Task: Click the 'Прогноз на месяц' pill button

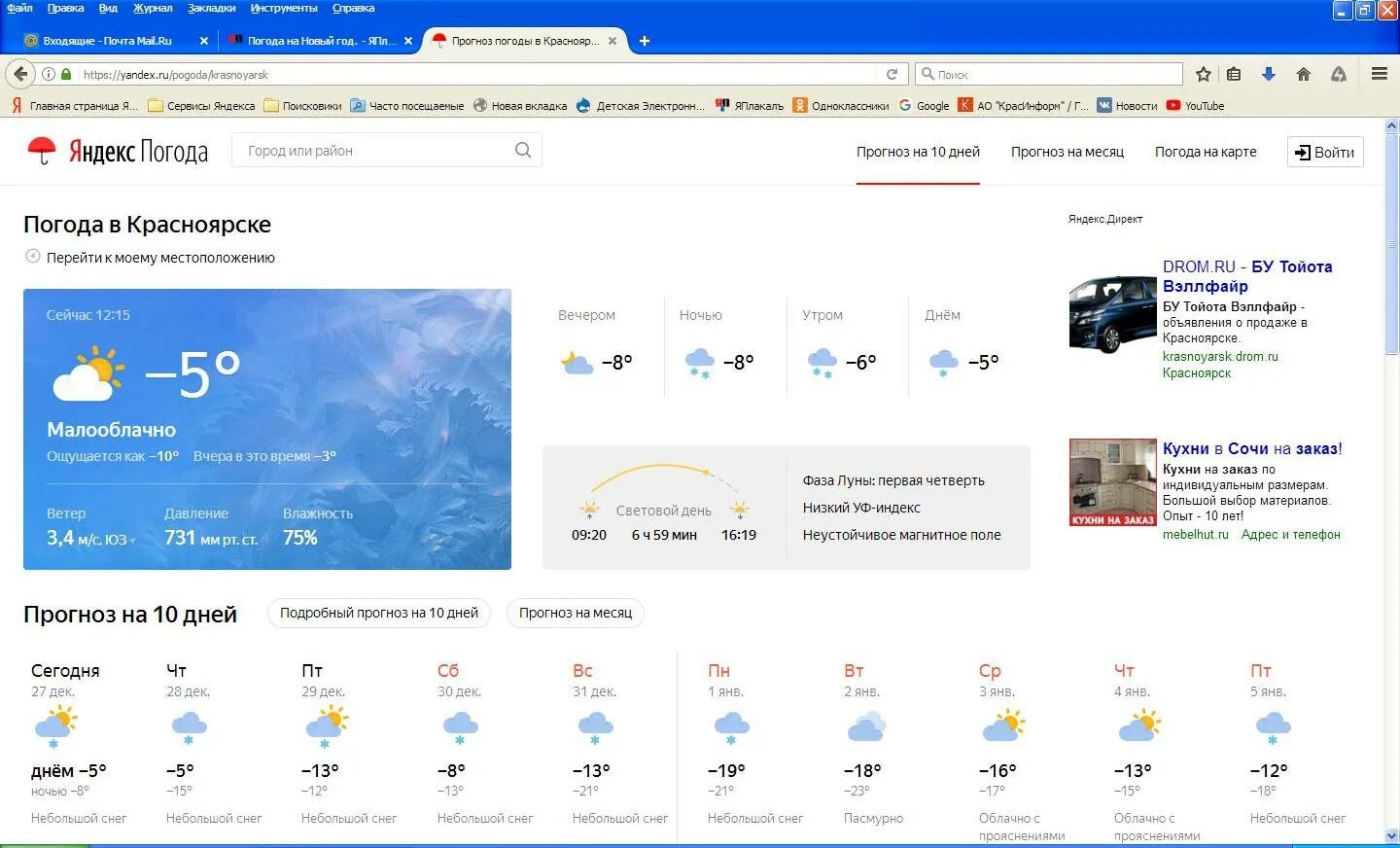Action: 576,613
